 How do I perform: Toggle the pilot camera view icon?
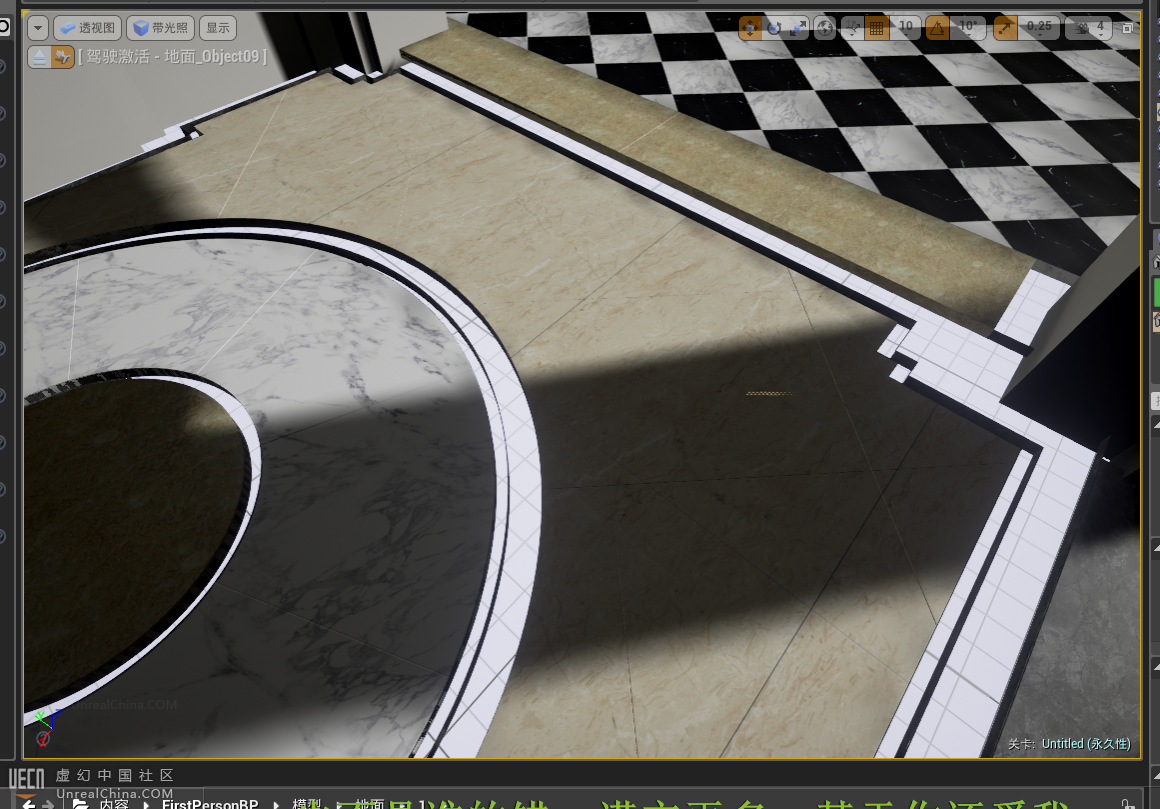pyautogui.click(x=62, y=56)
